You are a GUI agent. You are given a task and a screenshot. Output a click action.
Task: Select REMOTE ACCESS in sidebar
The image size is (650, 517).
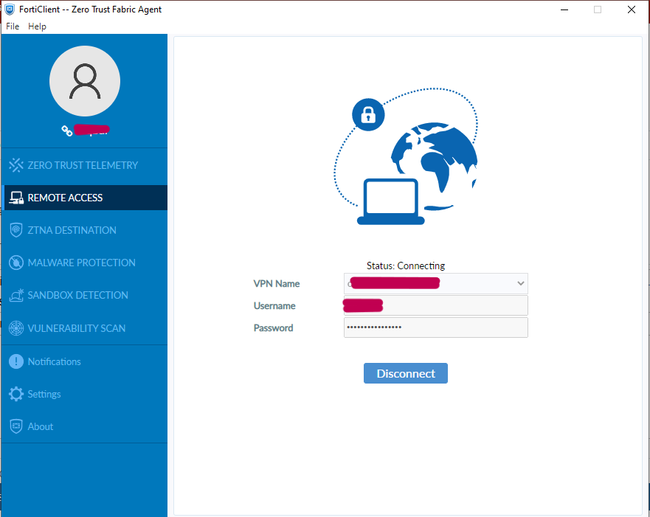pyautogui.click(x=84, y=198)
